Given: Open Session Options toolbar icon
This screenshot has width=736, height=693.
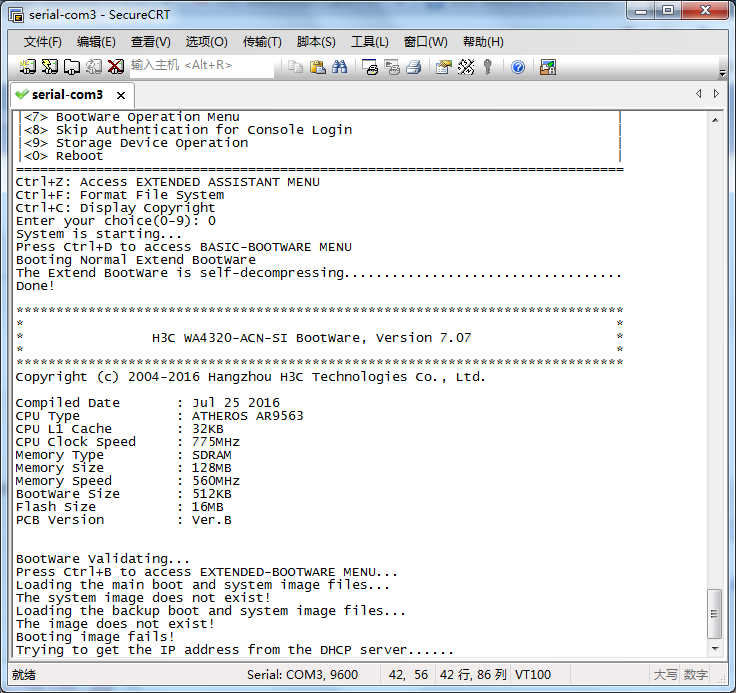Looking at the screenshot, I should [443, 67].
